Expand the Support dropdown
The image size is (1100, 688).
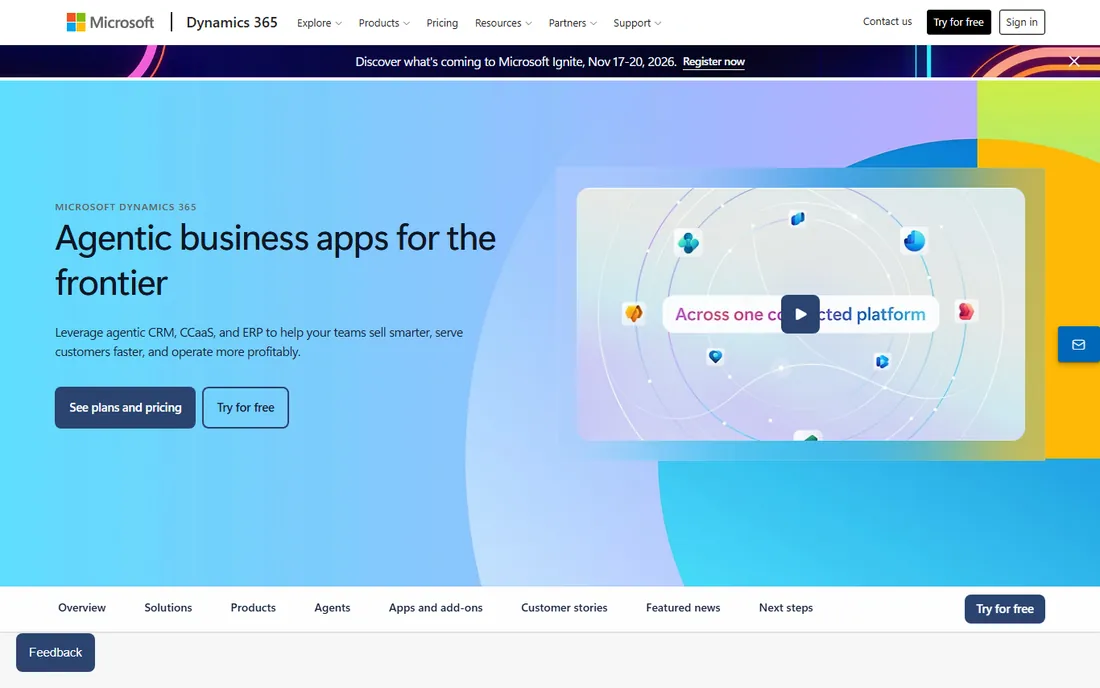point(637,23)
